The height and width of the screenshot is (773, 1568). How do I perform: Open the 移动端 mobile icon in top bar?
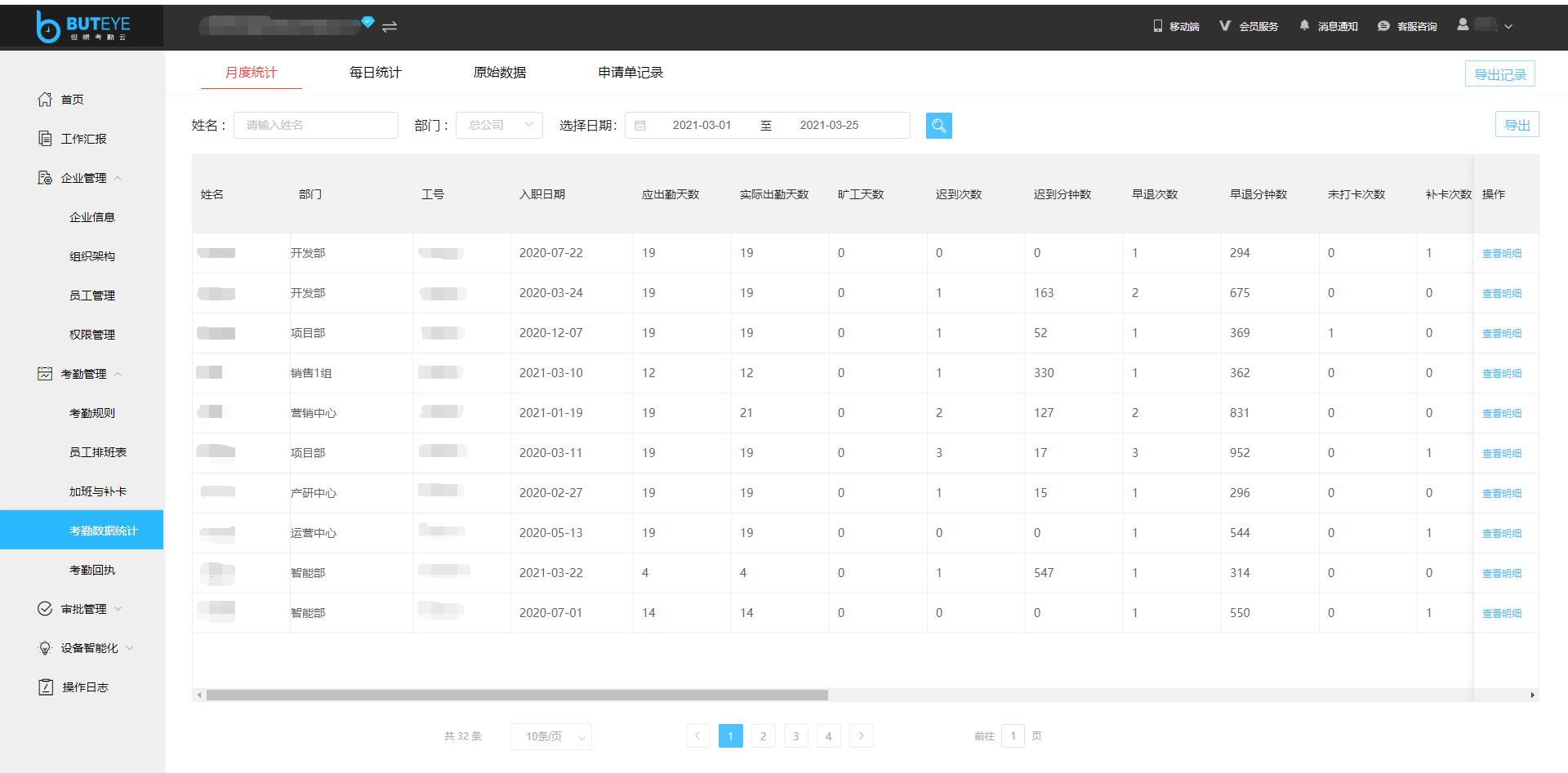[x=1156, y=25]
